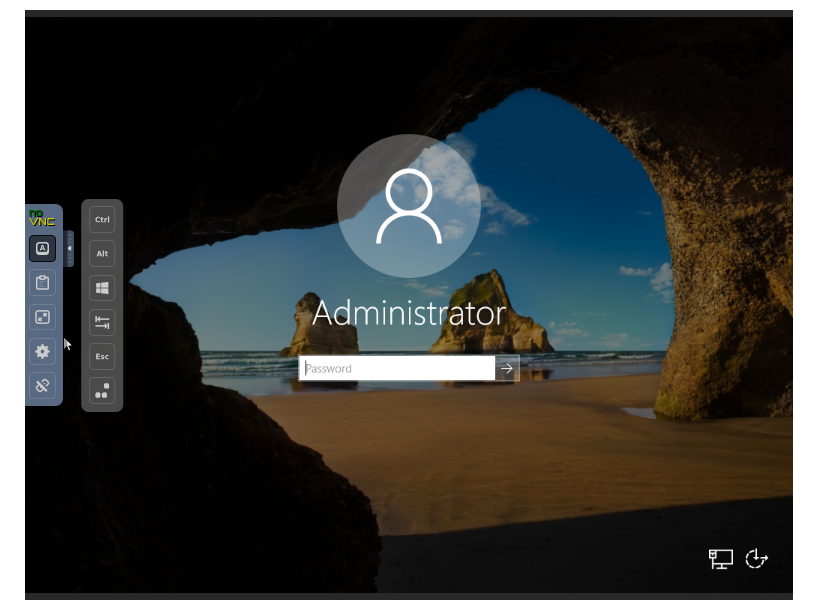Send the Esc key
The image size is (819, 607).
point(102,356)
